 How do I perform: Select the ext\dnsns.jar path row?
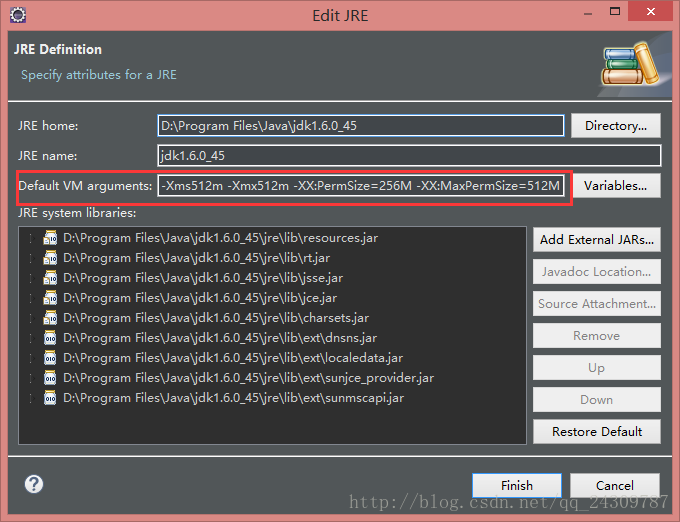point(220,338)
